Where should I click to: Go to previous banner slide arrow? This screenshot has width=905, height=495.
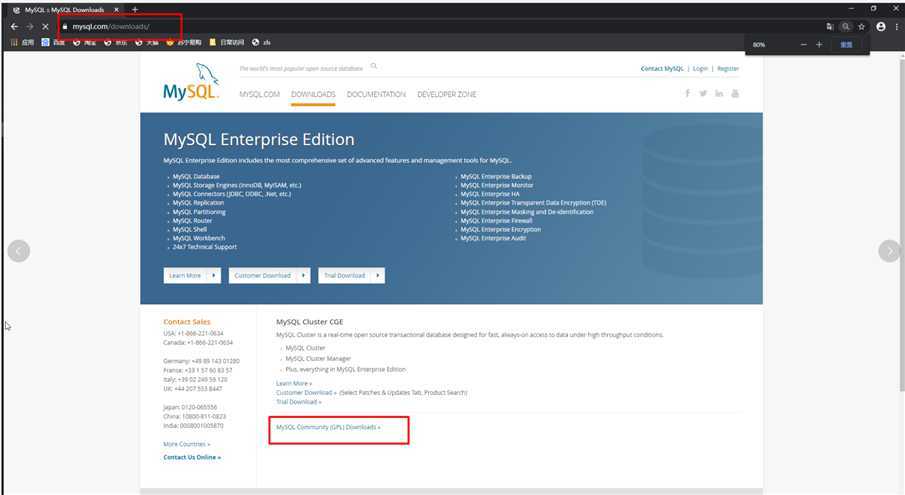[19, 251]
